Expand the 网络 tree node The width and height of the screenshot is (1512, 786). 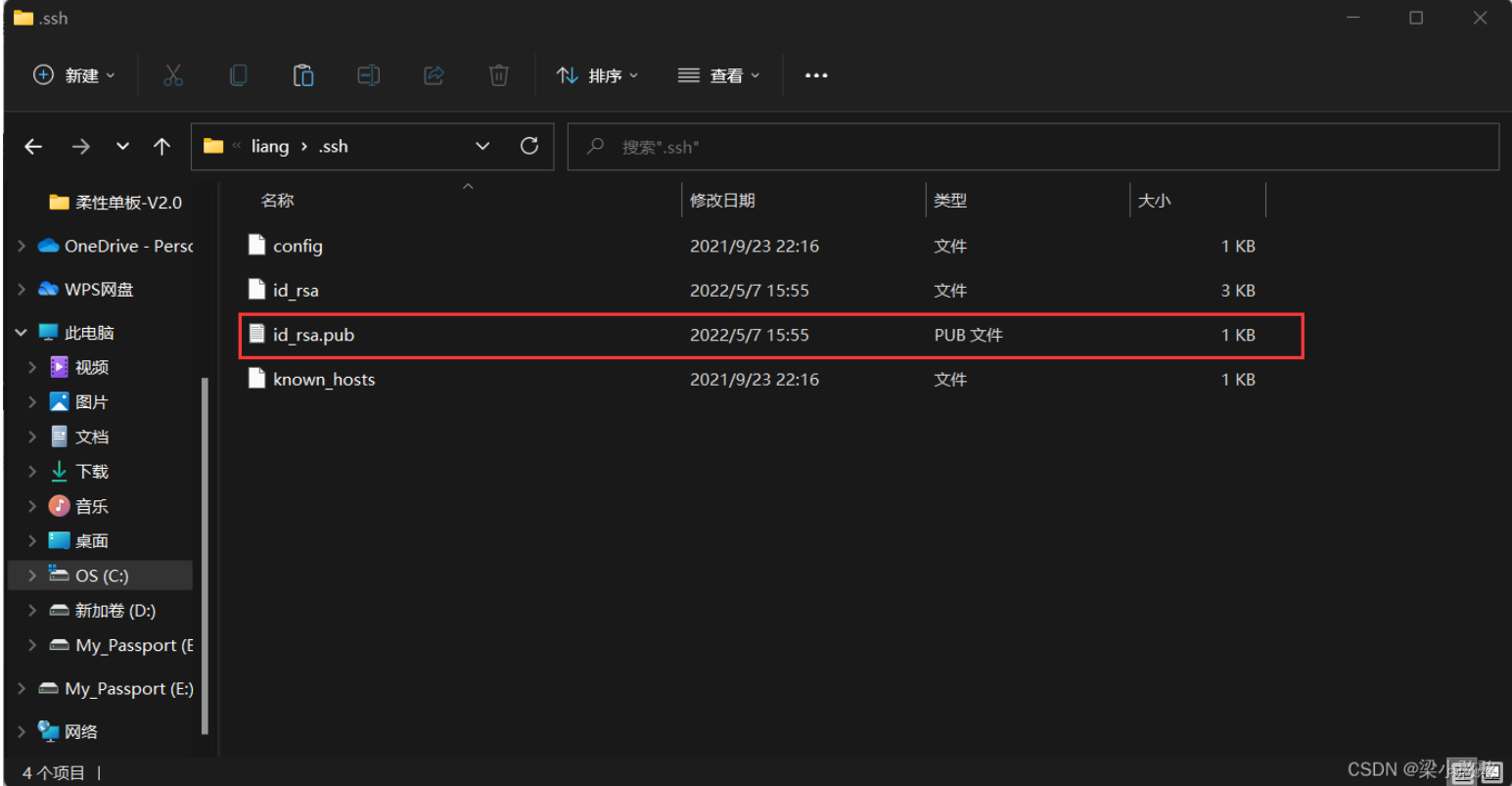tap(22, 731)
